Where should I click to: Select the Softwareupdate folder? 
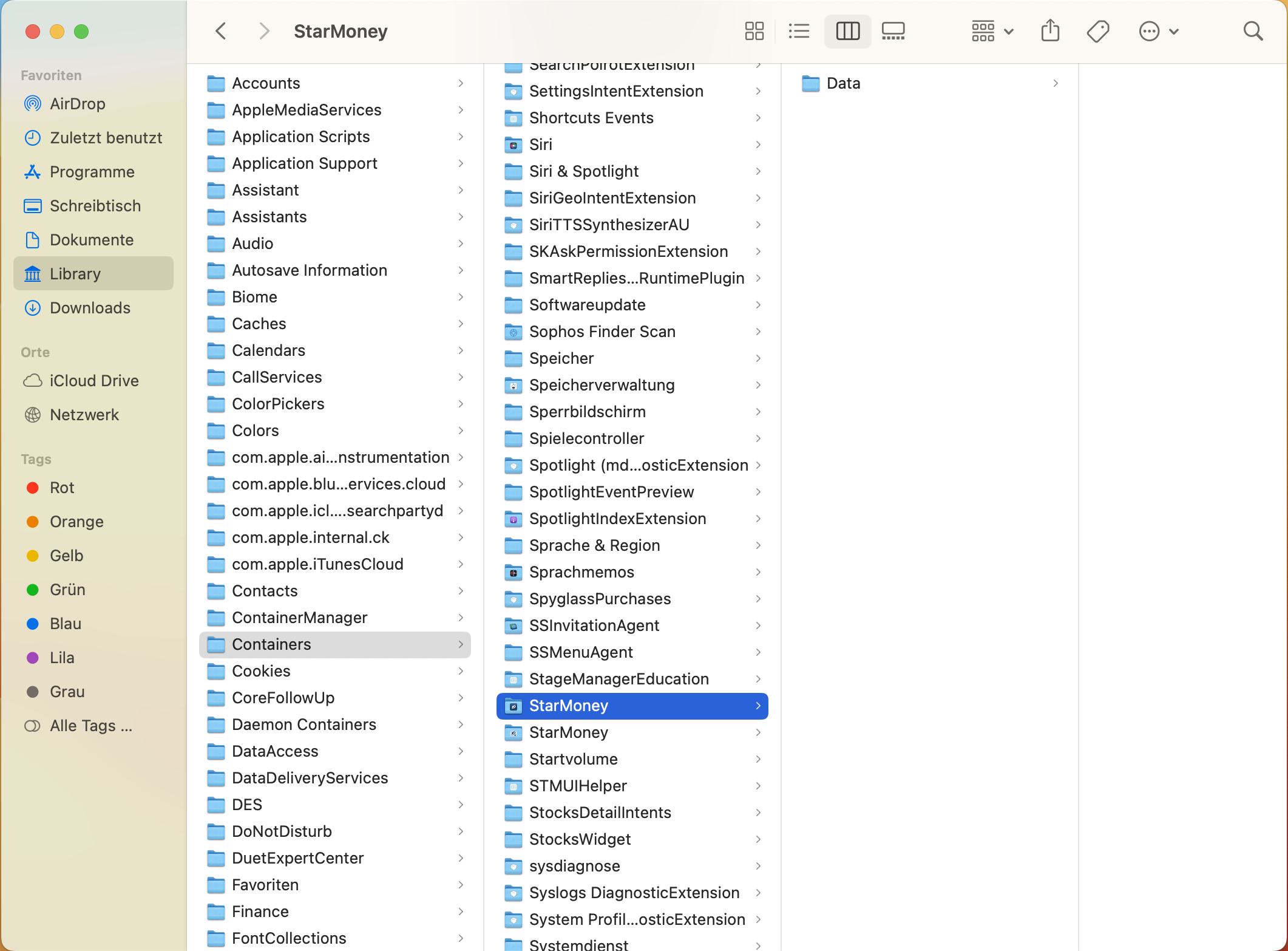[632, 305]
